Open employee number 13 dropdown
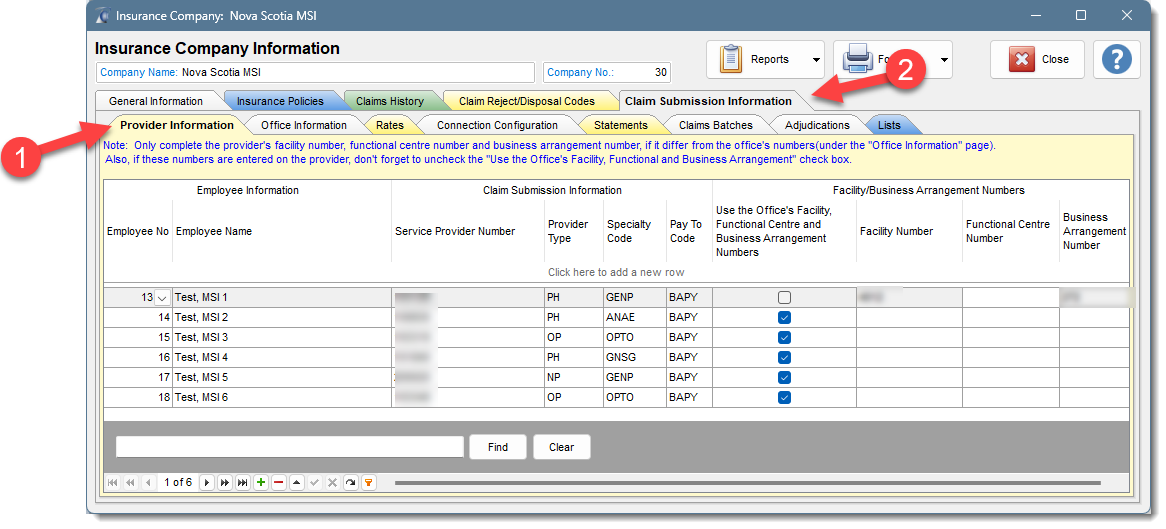Viewport: 1166px width, 529px height. [x=162, y=298]
